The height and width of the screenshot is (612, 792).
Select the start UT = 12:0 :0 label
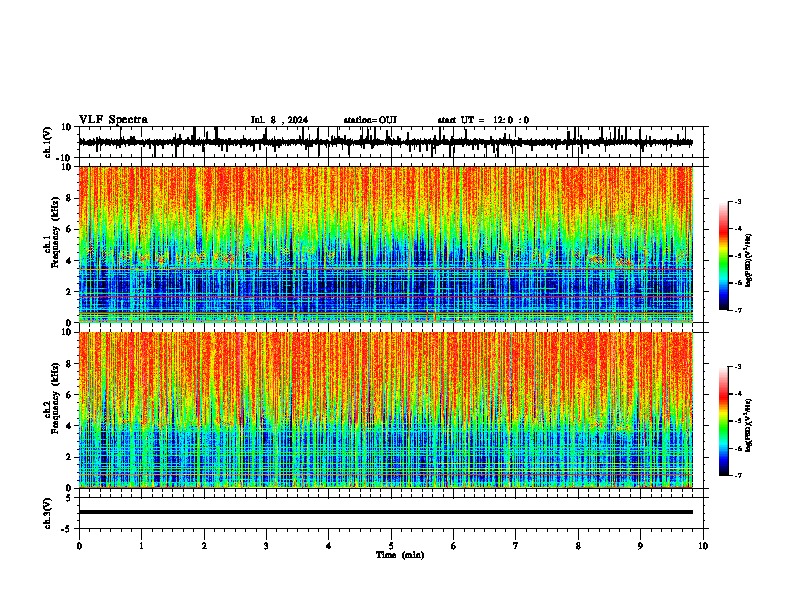(x=483, y=120)
